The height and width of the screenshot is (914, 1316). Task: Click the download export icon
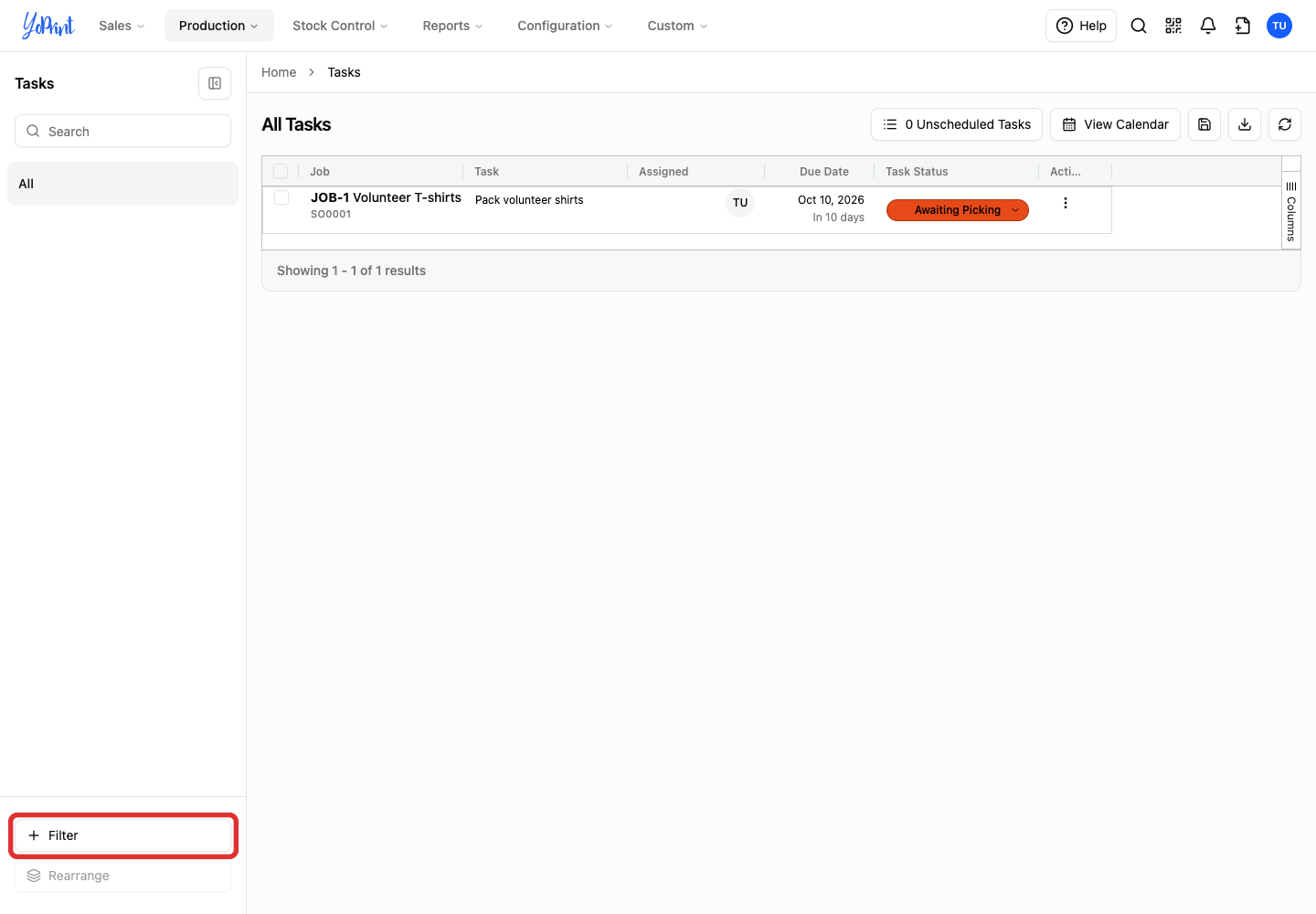(x=1245, y=124)
